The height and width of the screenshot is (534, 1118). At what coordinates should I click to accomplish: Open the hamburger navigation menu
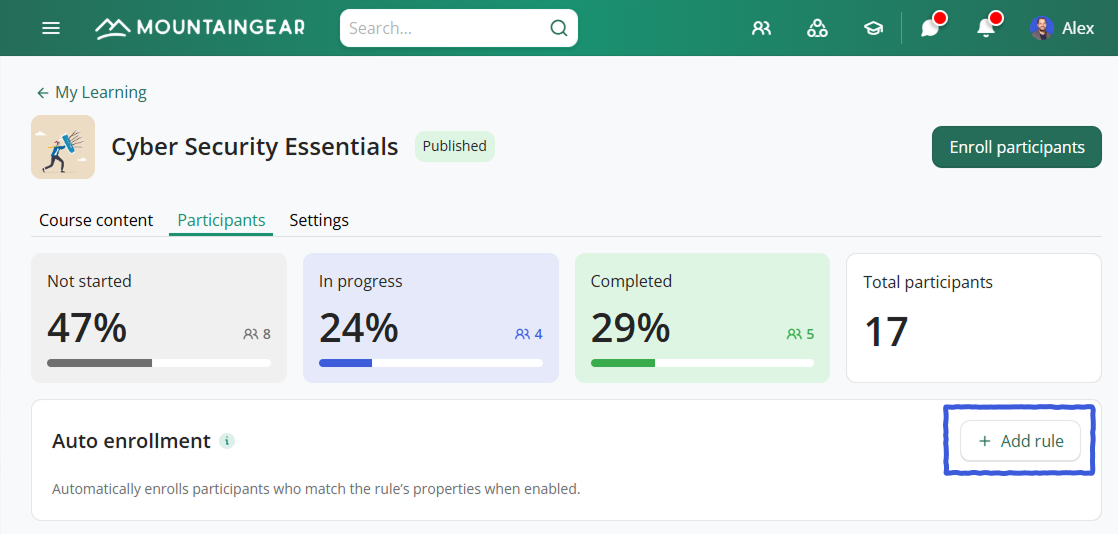tap(51, 28)
